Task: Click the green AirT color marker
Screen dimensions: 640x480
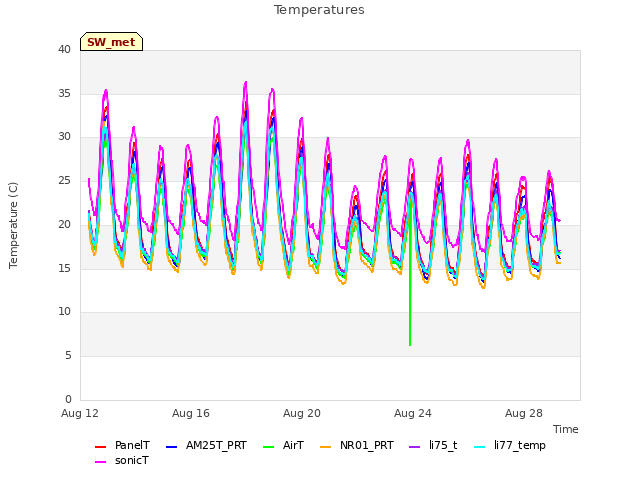Action: 269,447
